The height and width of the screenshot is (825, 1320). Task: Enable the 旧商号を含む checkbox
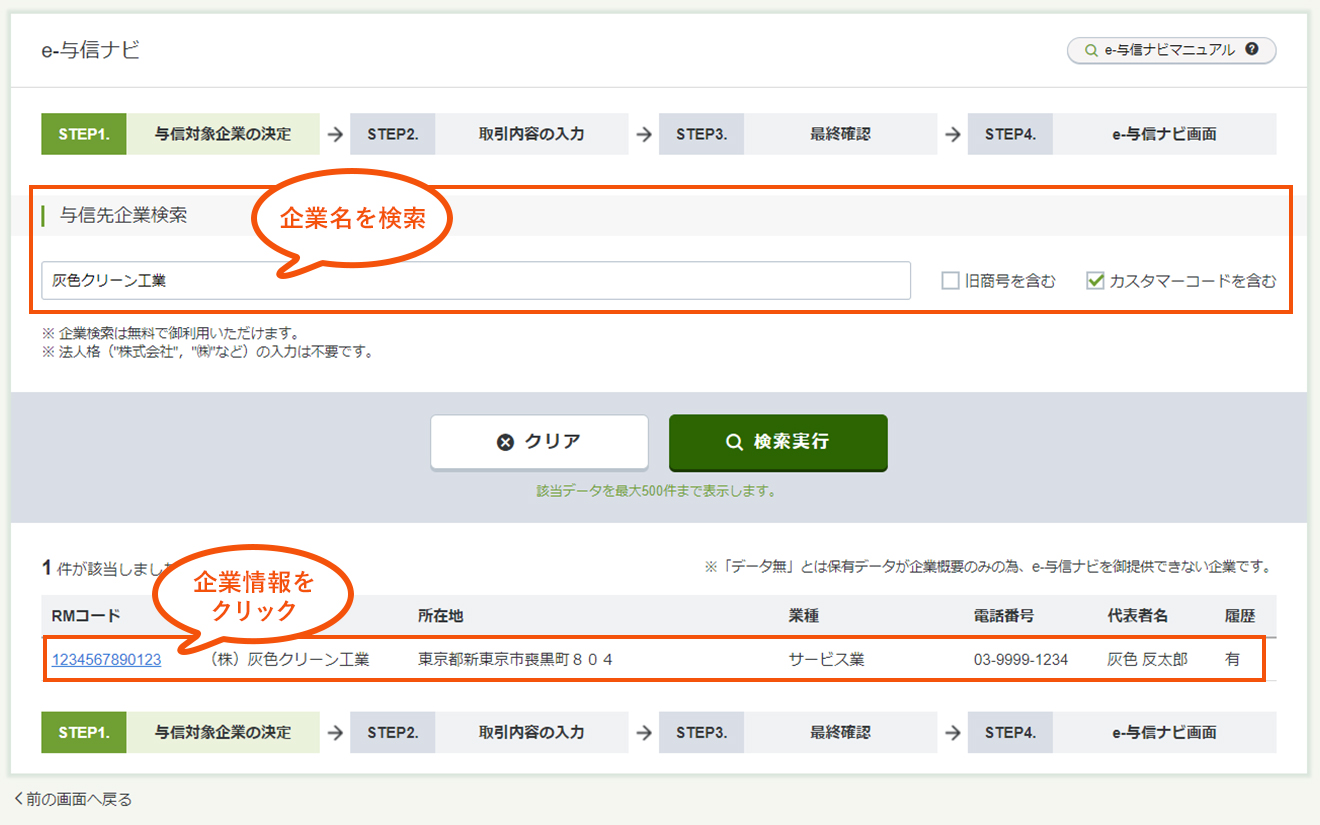[x=948, y=281]
